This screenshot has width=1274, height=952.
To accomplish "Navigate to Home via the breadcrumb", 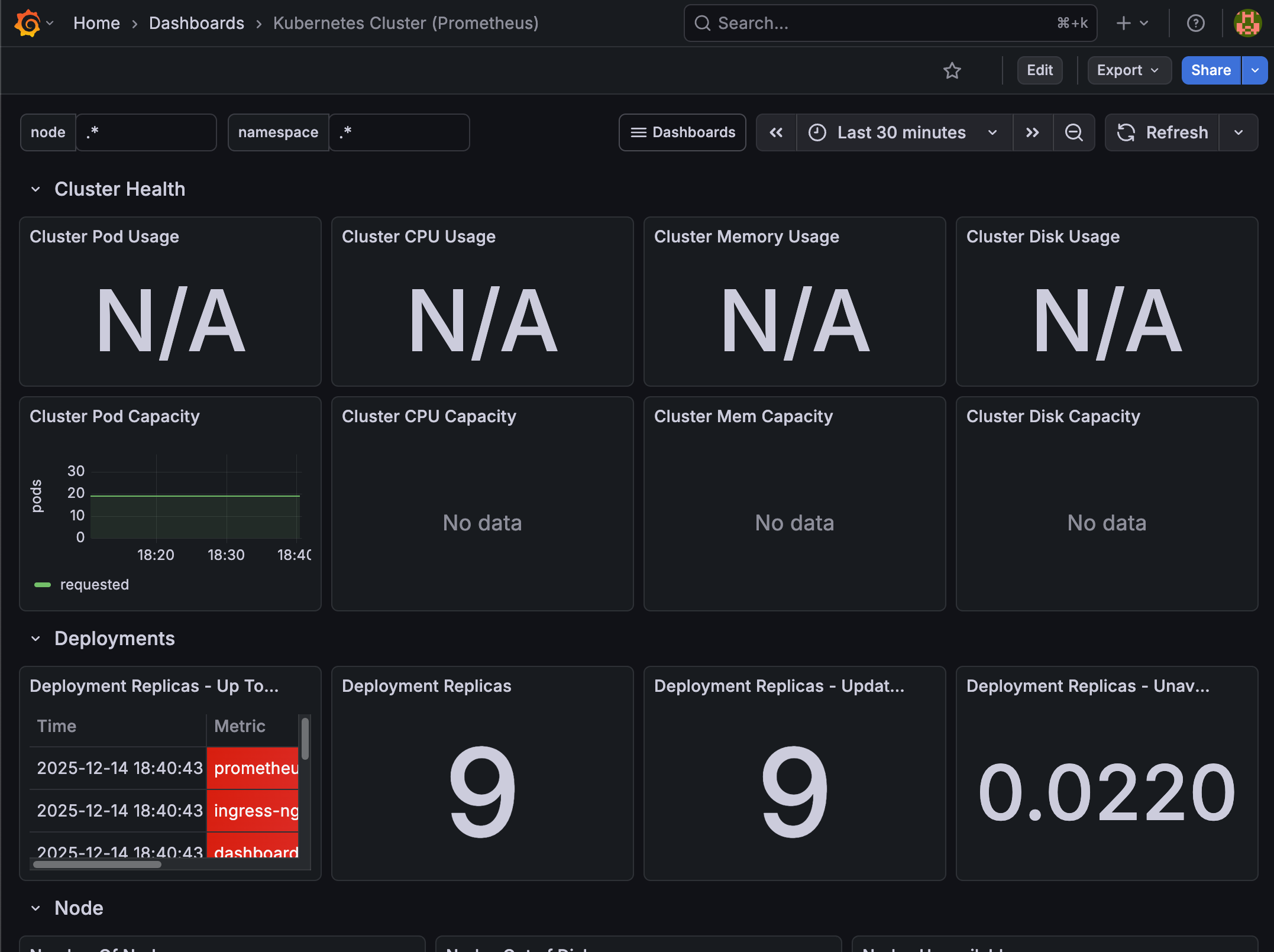I will [96, 23].
